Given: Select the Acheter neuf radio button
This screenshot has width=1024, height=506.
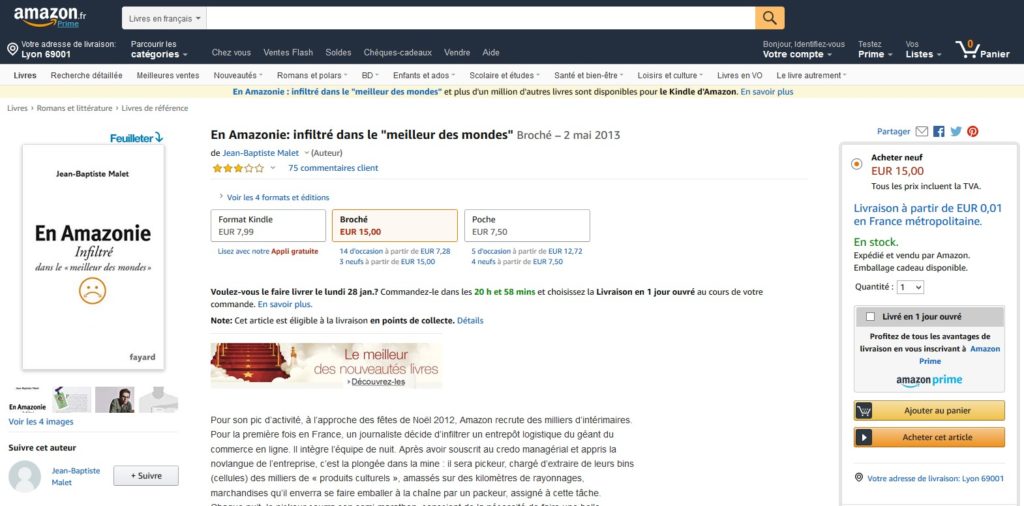Looking at the screenshot, I should pos(857,164).
